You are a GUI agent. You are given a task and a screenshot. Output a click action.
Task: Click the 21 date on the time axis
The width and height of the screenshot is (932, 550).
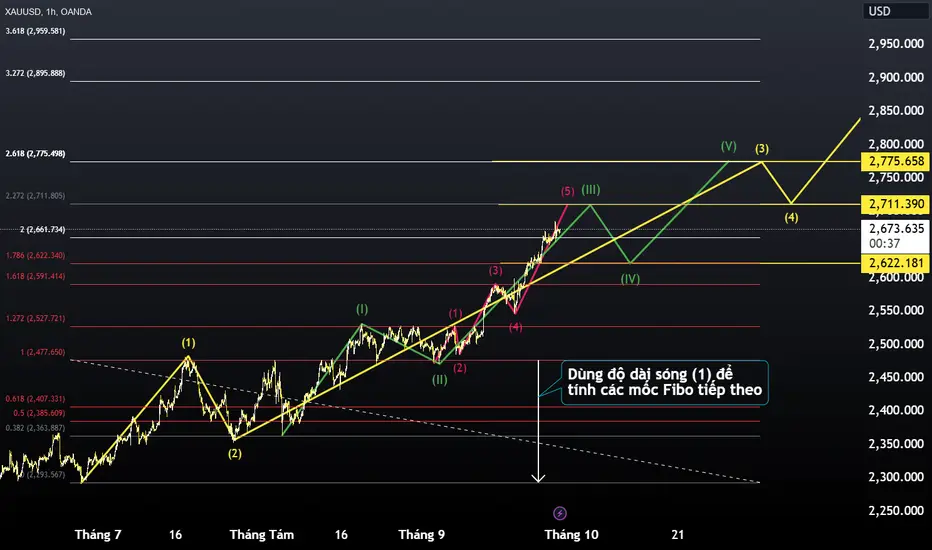[x=678, y=535]
